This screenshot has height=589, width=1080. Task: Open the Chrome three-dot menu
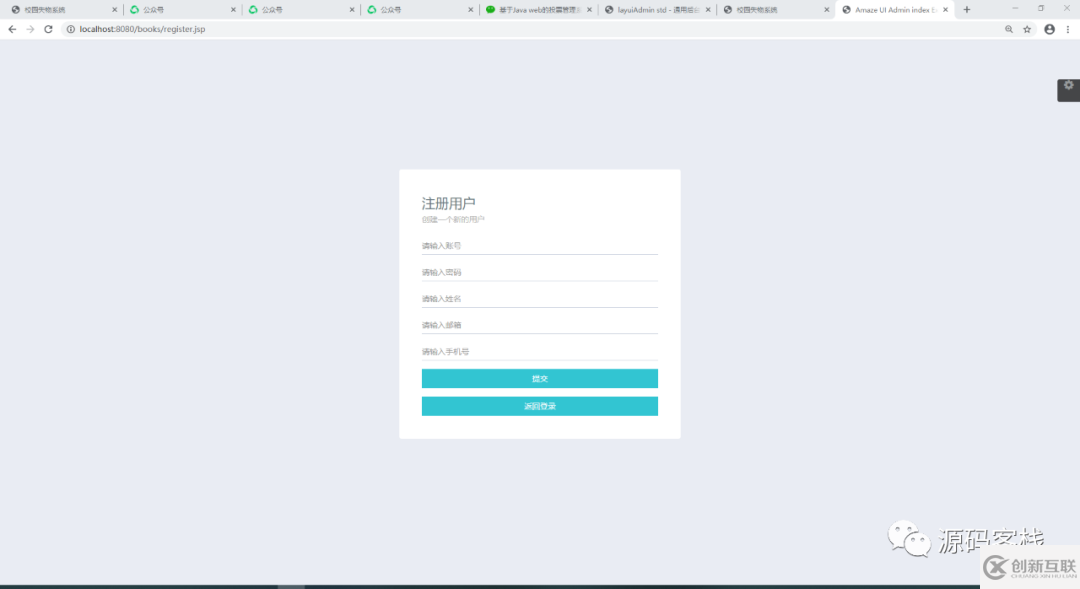tap(1067, 29)
